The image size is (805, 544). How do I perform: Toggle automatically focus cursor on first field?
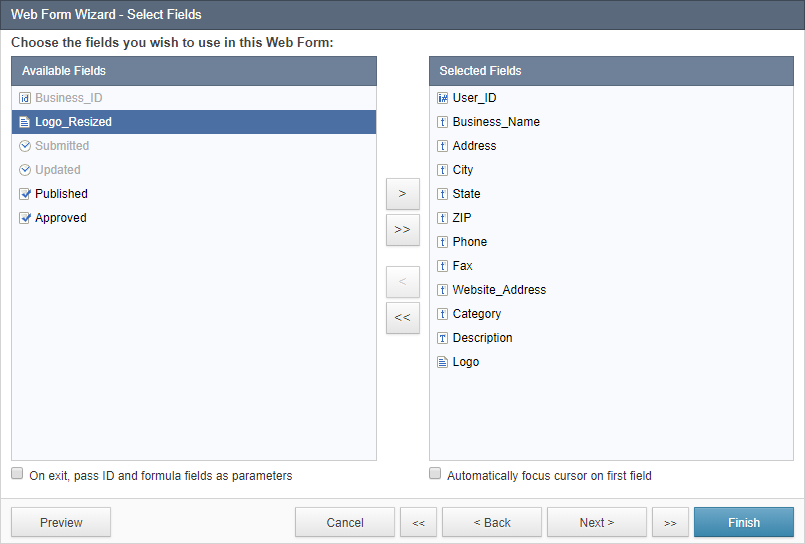[x=435, y=473]
